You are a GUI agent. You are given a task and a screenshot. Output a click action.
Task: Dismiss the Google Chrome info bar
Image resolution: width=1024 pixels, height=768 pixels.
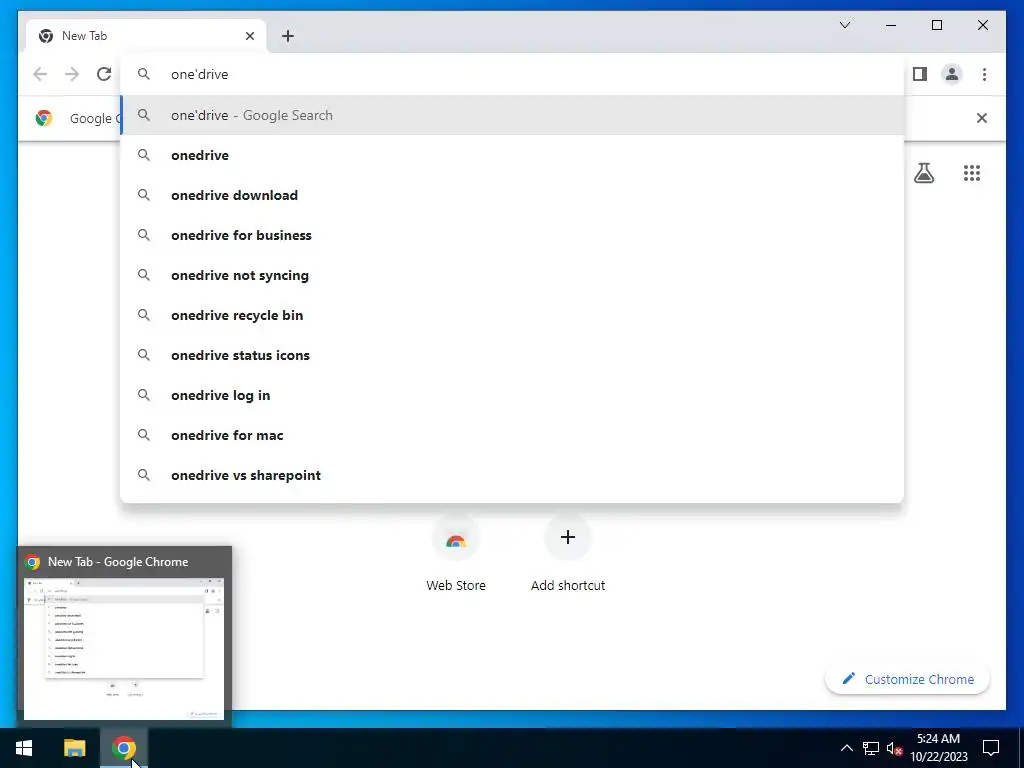(x=982, y=118)
